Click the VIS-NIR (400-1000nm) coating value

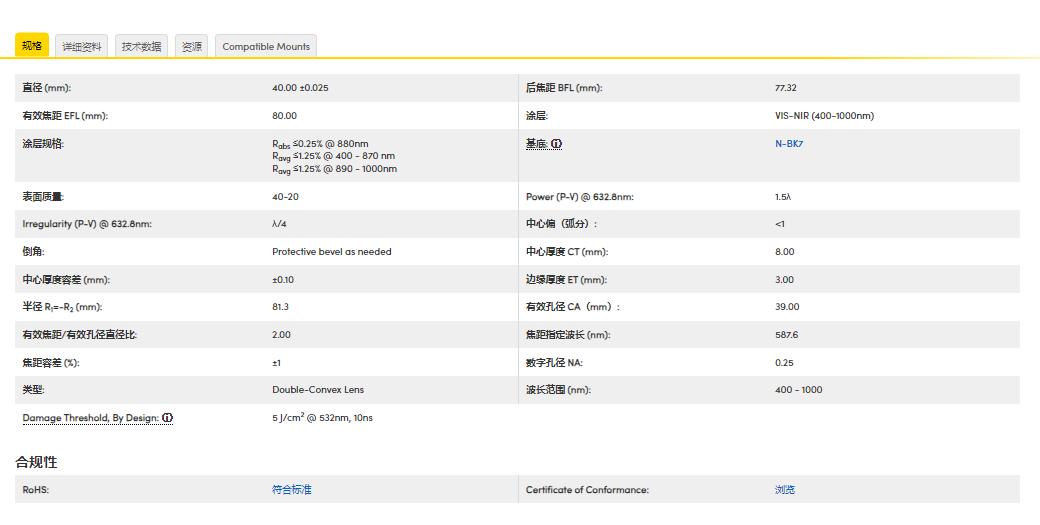(824, 116)
